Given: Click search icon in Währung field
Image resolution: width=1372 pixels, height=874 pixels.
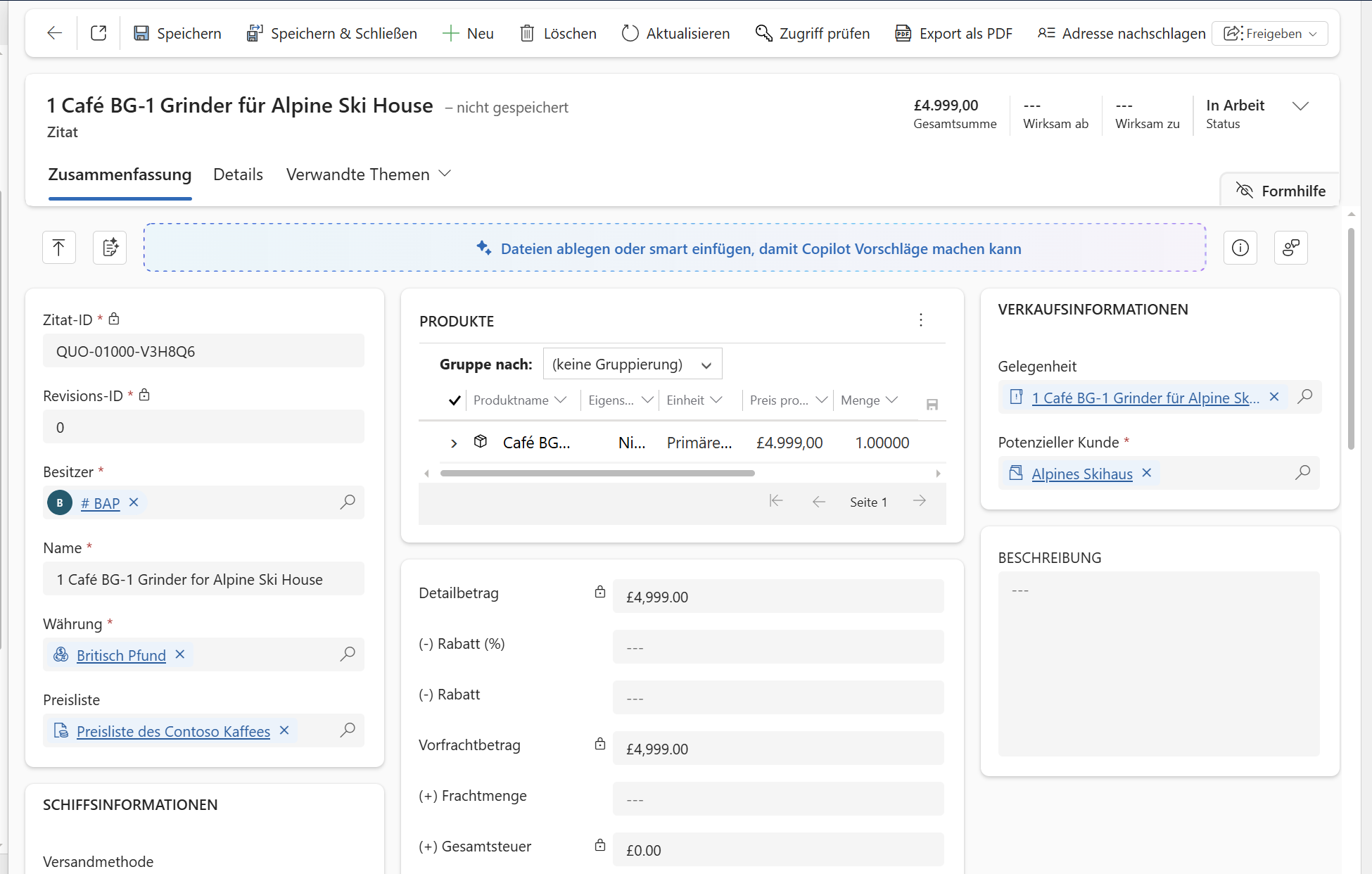Looking at the screenshot, I should (347, 654).
